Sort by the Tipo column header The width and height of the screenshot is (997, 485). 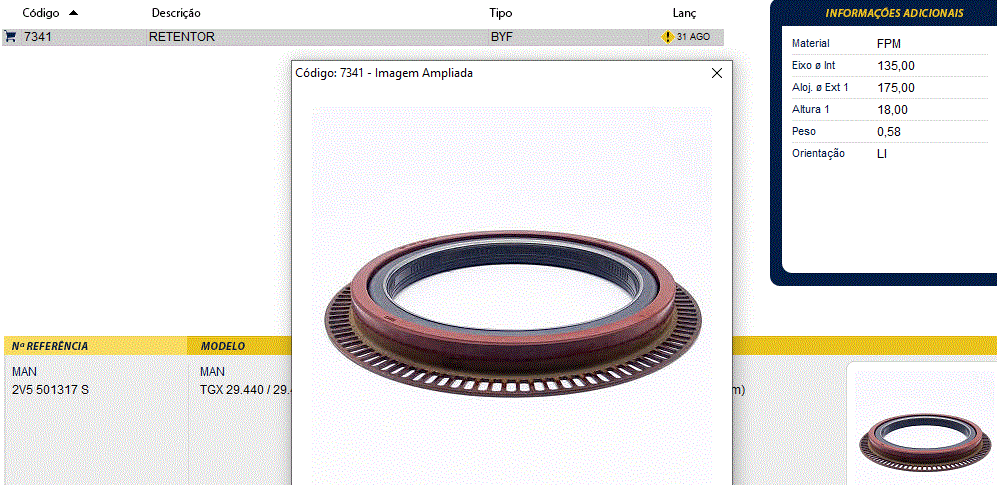pyautogui.click(x=500, y=13)
